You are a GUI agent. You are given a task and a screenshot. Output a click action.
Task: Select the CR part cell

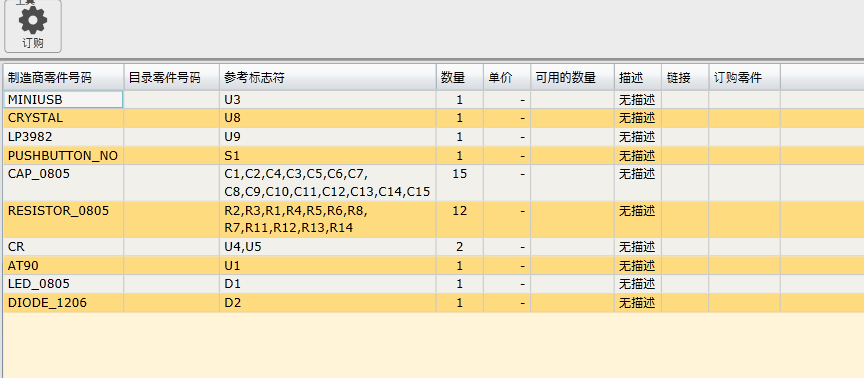tap(64, 247)
